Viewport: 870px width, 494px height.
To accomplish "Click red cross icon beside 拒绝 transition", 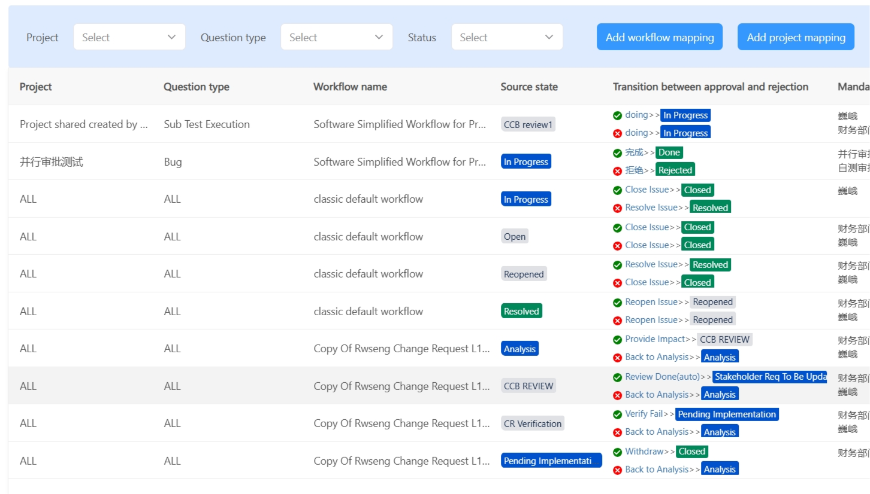I will click(x=618, y=170).
